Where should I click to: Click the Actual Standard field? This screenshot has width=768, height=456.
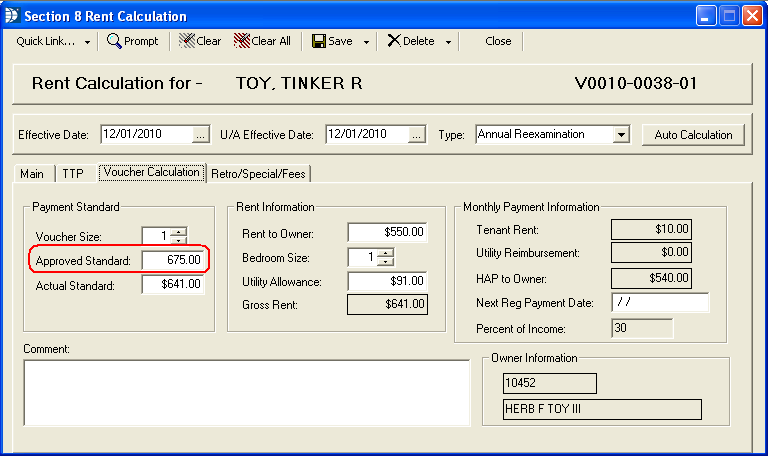pos(173,284)
